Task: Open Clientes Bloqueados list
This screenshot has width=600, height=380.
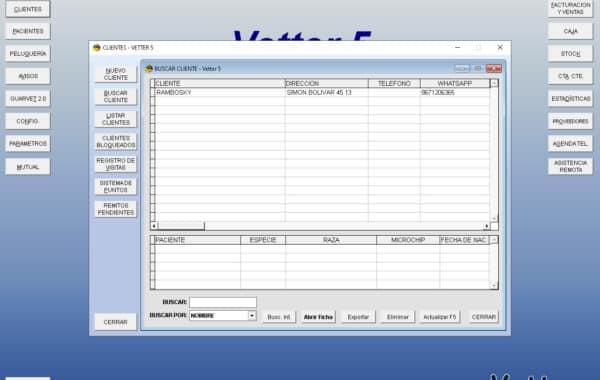Action: [116, 142]
